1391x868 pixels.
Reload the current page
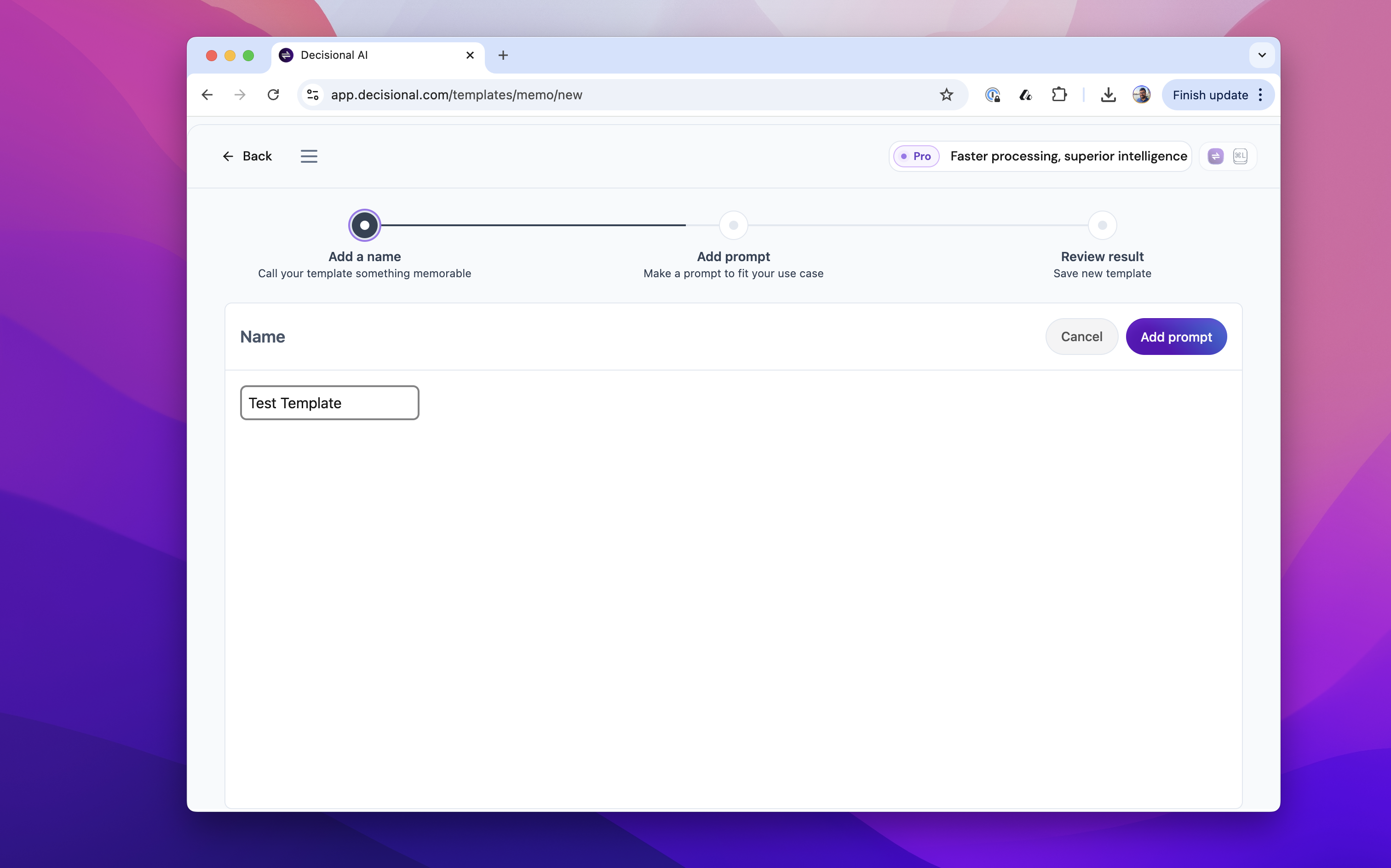coord(273,95)
